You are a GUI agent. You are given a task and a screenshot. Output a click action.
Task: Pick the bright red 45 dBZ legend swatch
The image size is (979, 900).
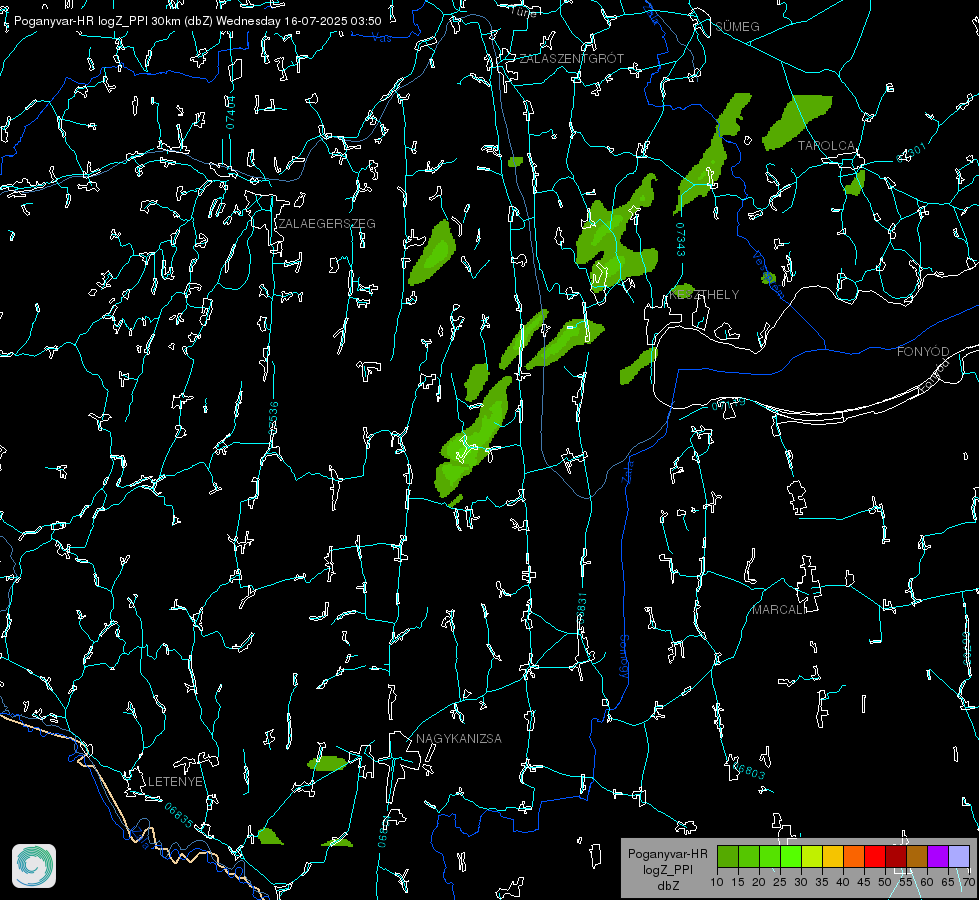875,856
